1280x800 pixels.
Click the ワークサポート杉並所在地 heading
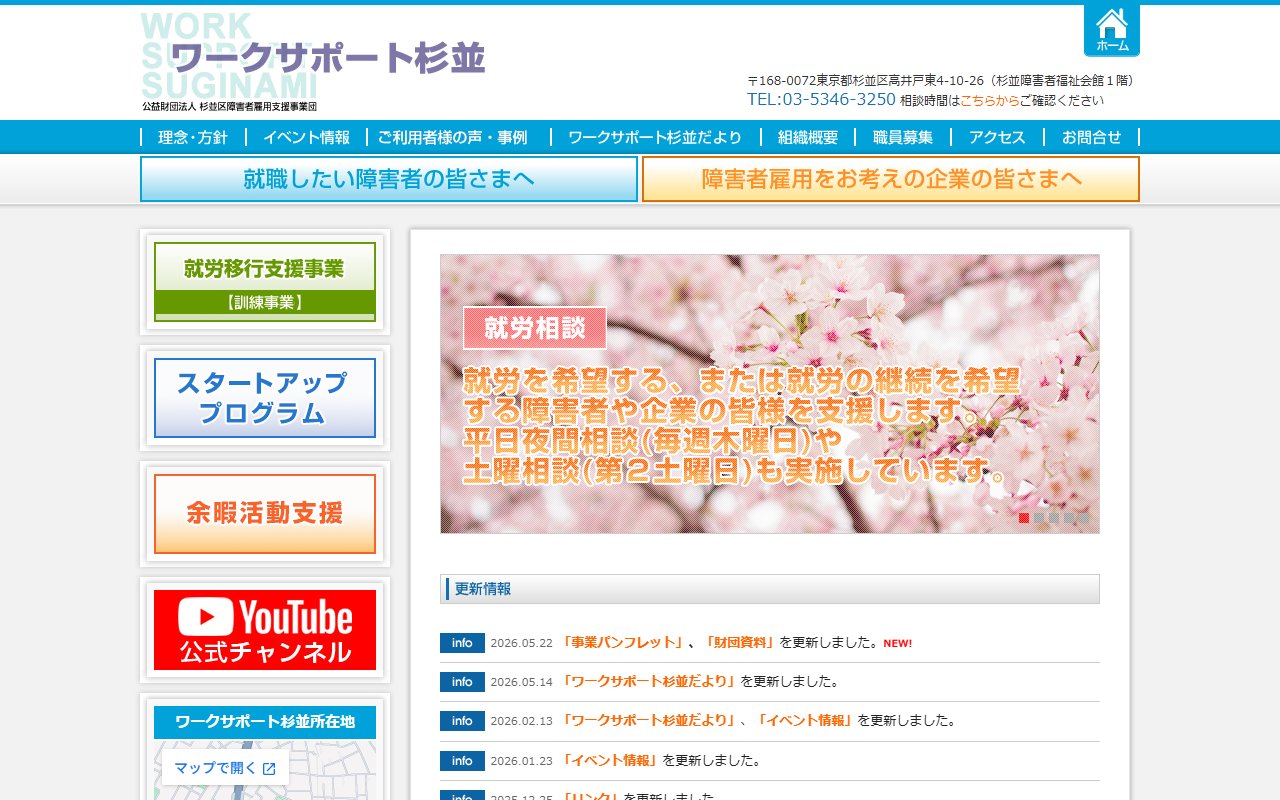(x=265, y=722)
